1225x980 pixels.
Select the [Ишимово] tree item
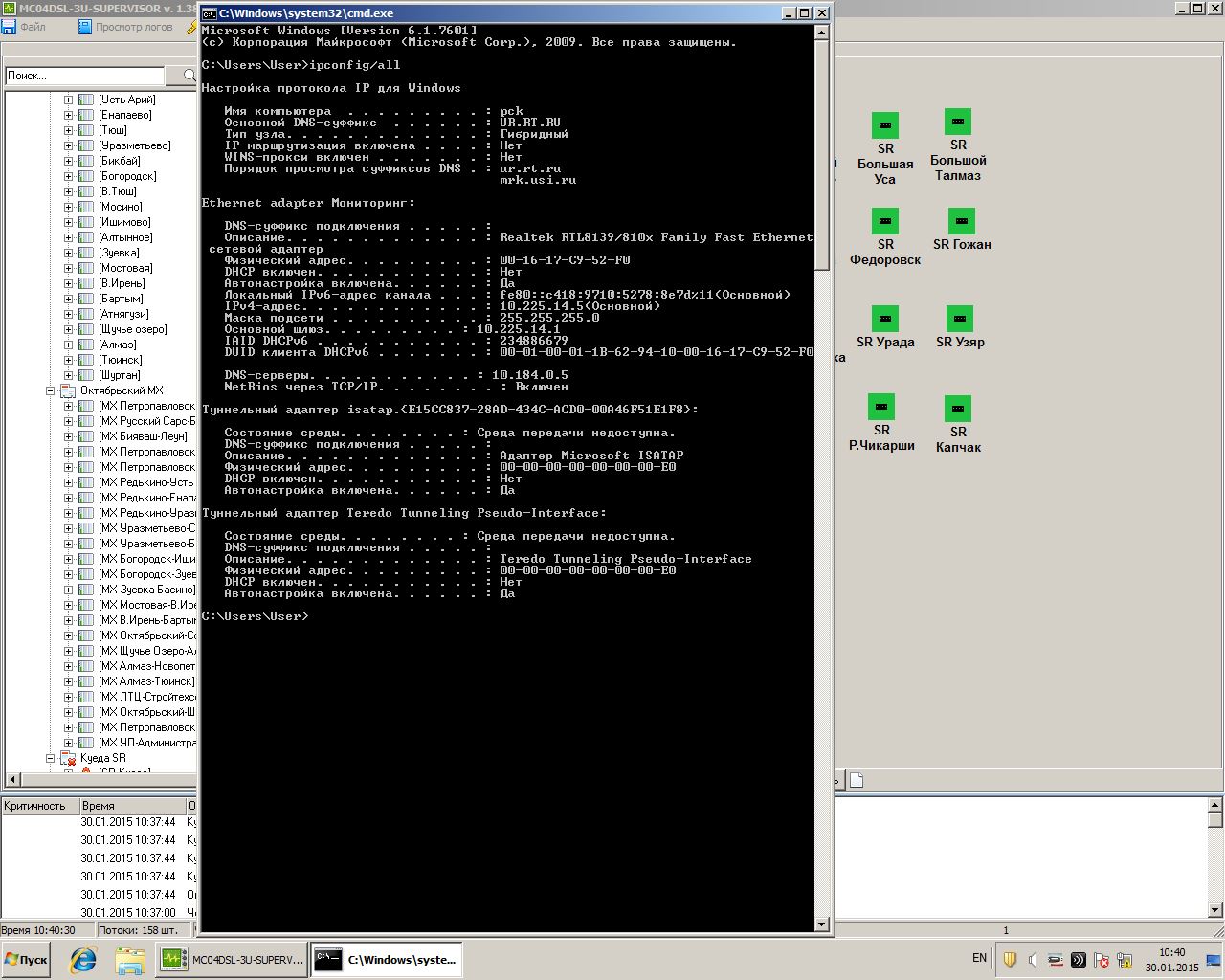pos(124,222)
